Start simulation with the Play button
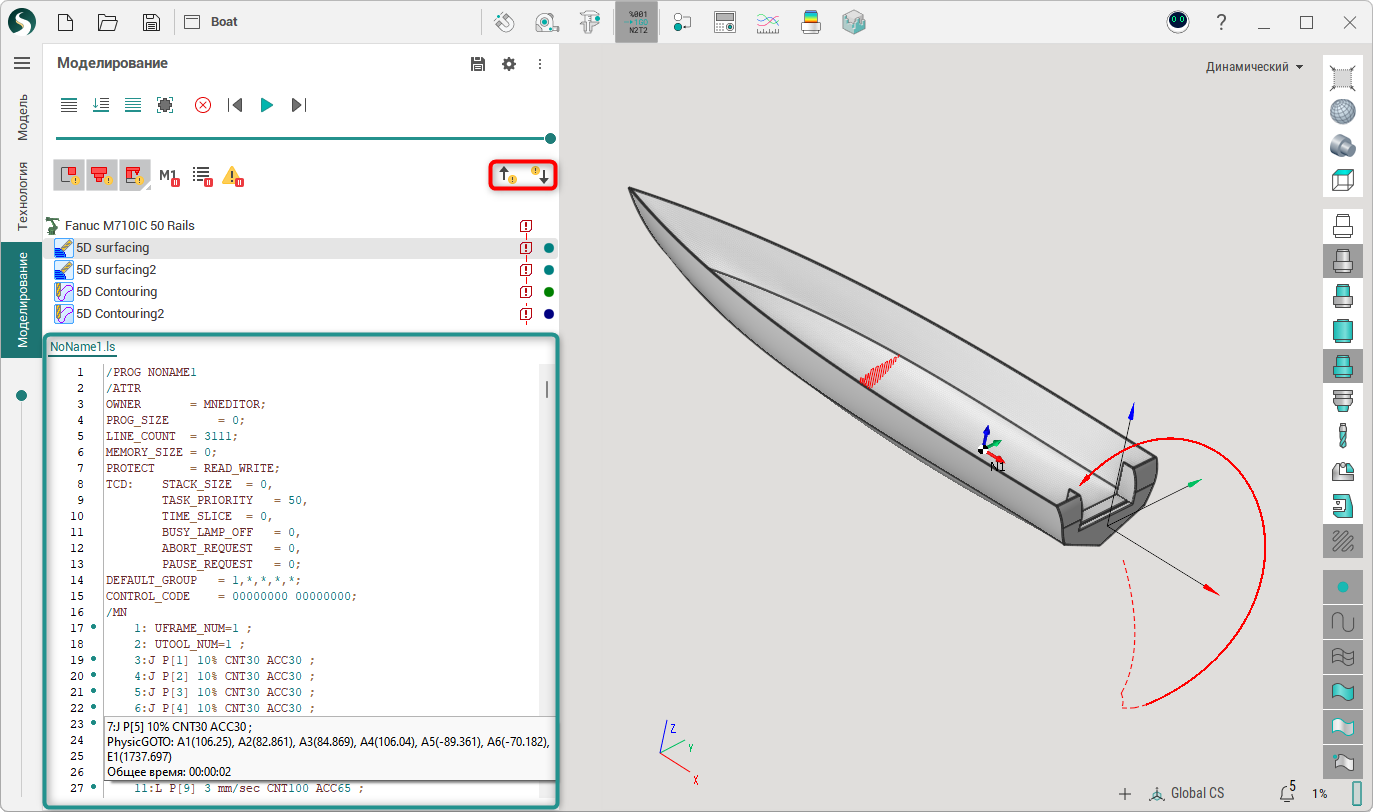Screen dimensions: 1373x812 click(267, 105)
